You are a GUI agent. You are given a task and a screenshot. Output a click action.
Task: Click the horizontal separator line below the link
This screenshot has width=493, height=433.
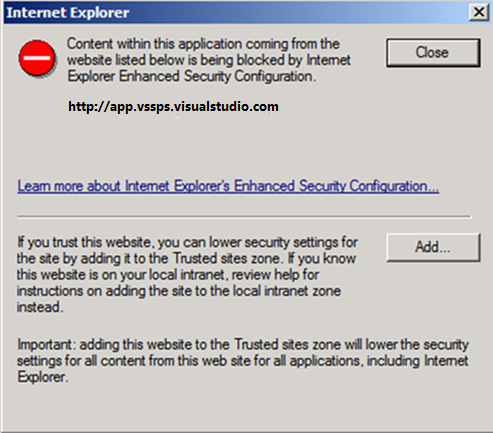244,217
